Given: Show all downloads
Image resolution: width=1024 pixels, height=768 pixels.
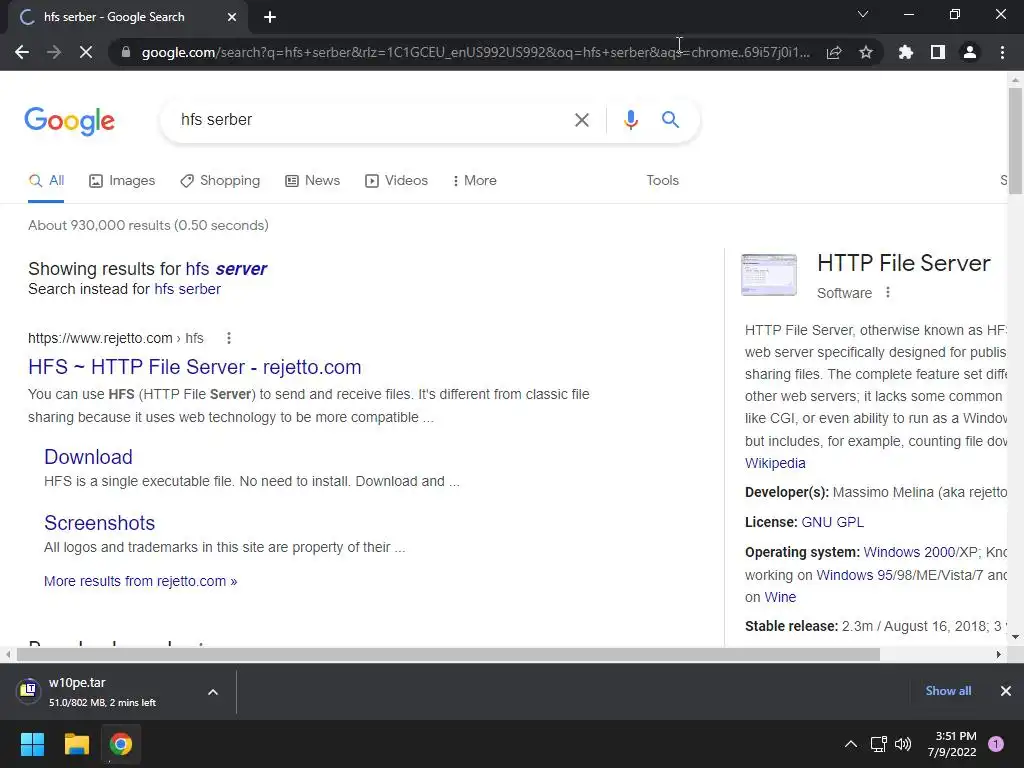Looking at the screenshot, I should point(948,691).
